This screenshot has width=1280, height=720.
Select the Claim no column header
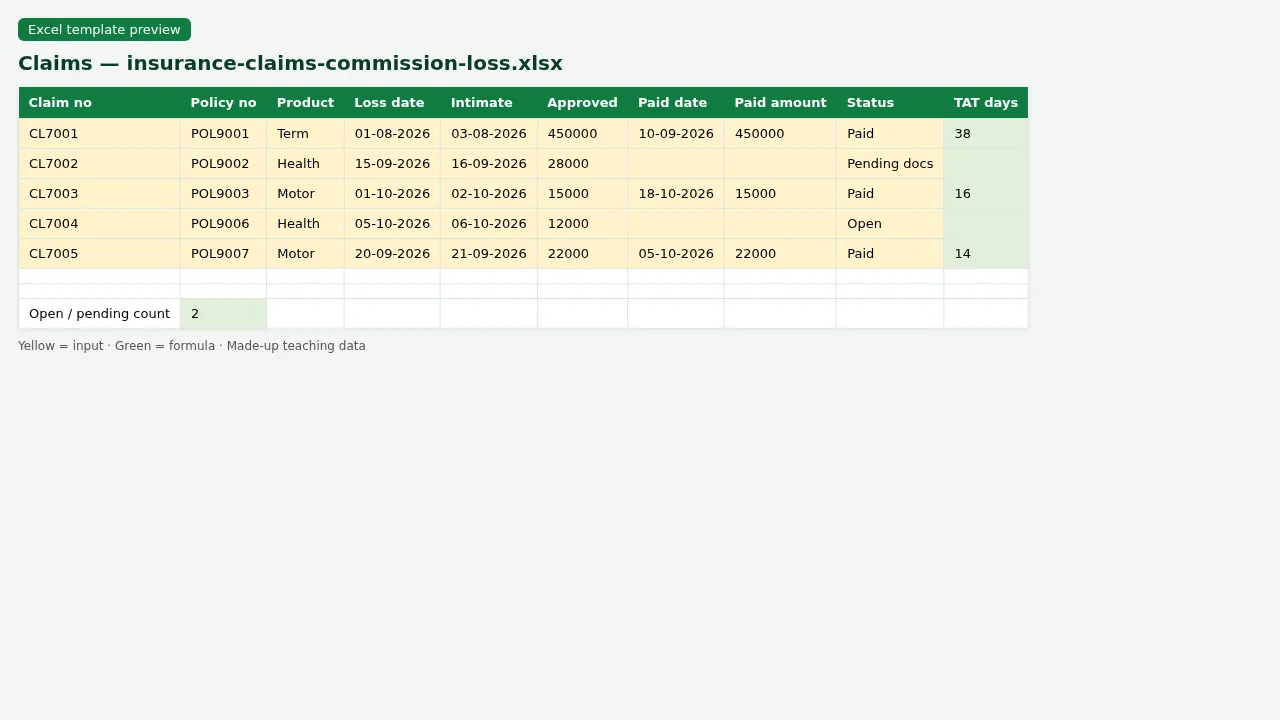tap(99, 103)
